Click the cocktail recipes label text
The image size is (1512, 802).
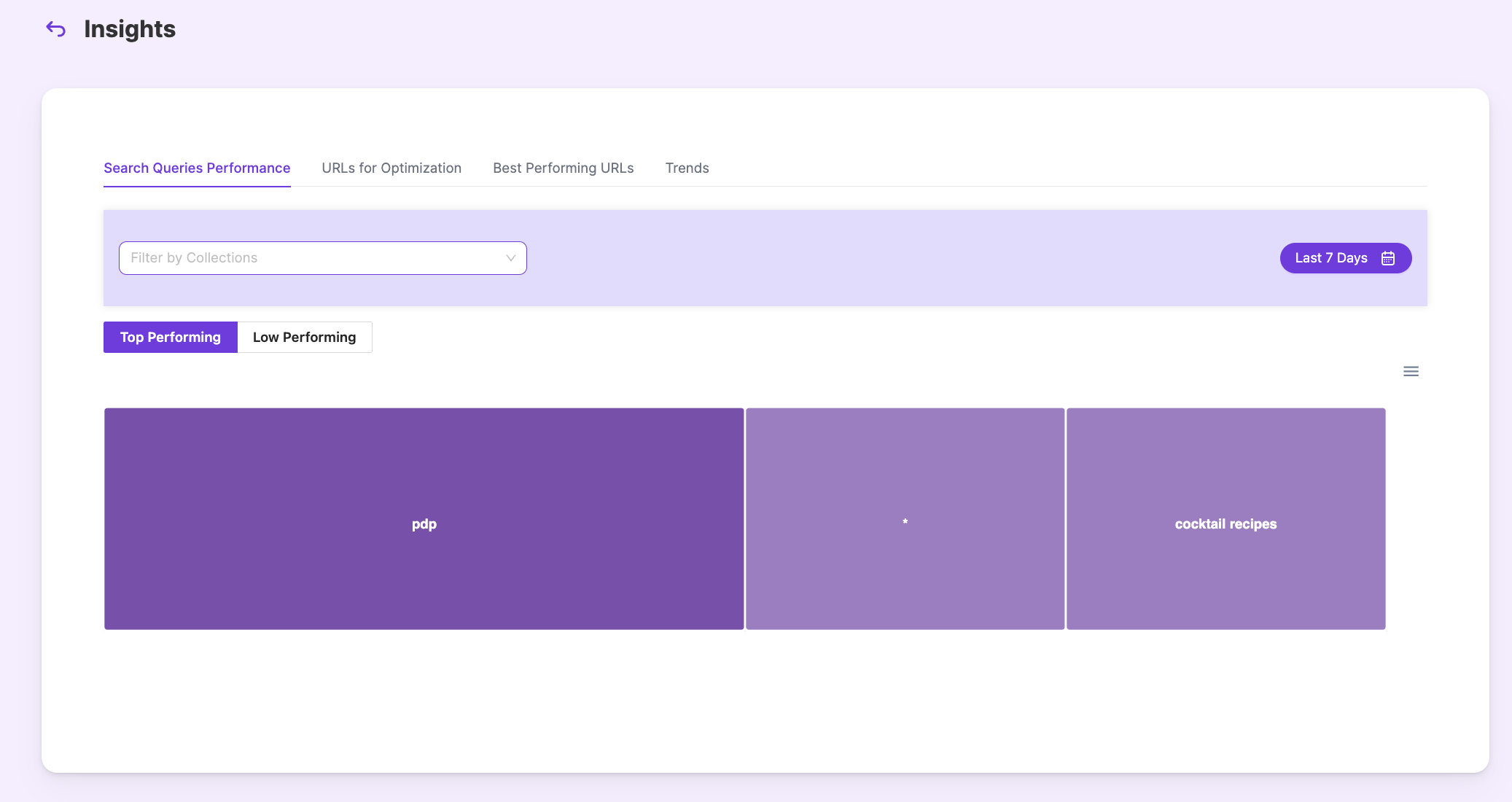[1225, 524]
